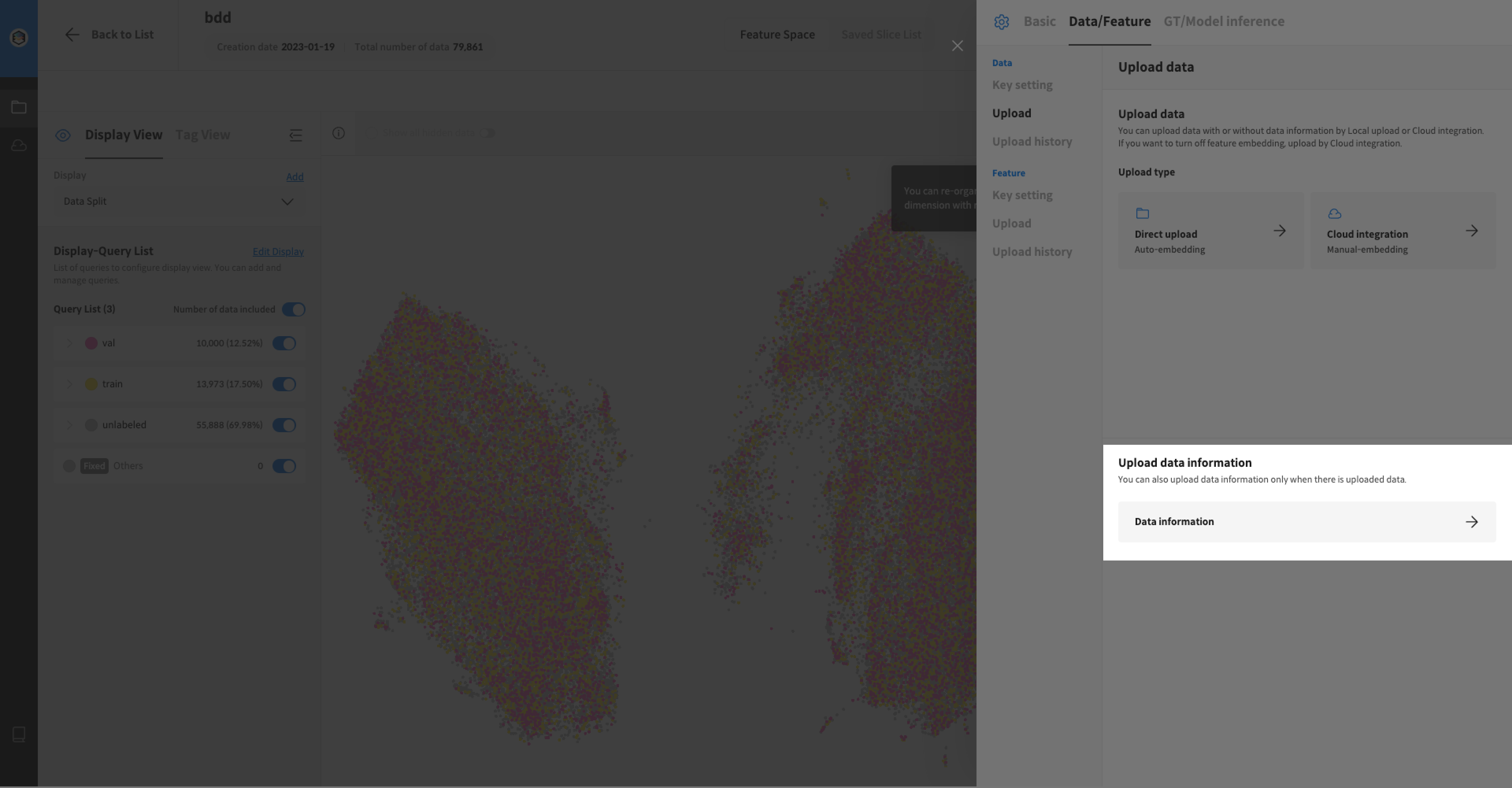Toggle the train query visibility switch
Viewport: 1512px width, 788px height.
point(284,384)
